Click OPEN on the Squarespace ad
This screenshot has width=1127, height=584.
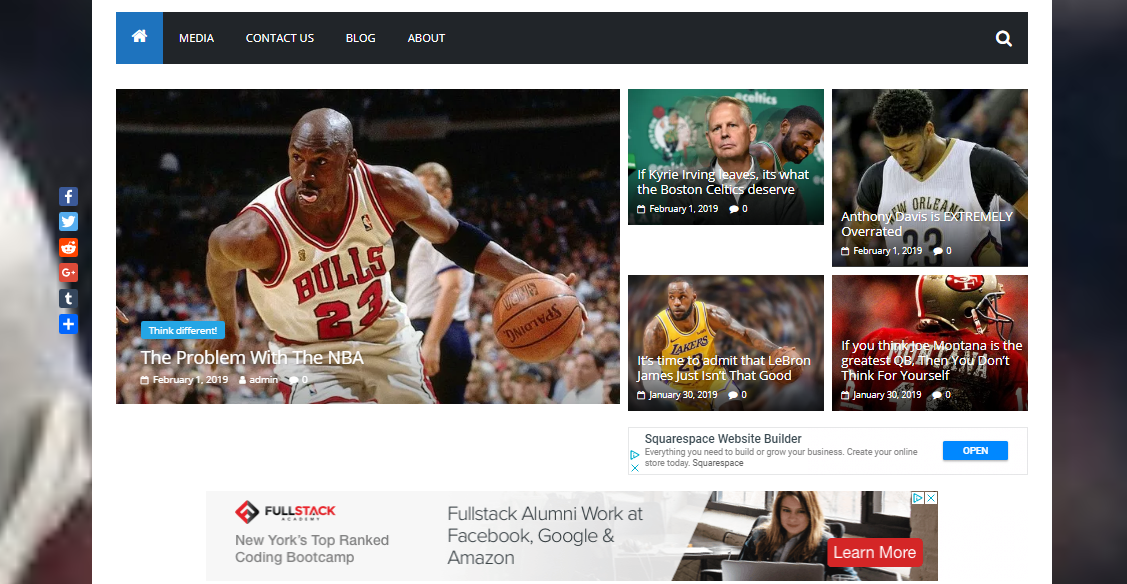click(975, 450)
